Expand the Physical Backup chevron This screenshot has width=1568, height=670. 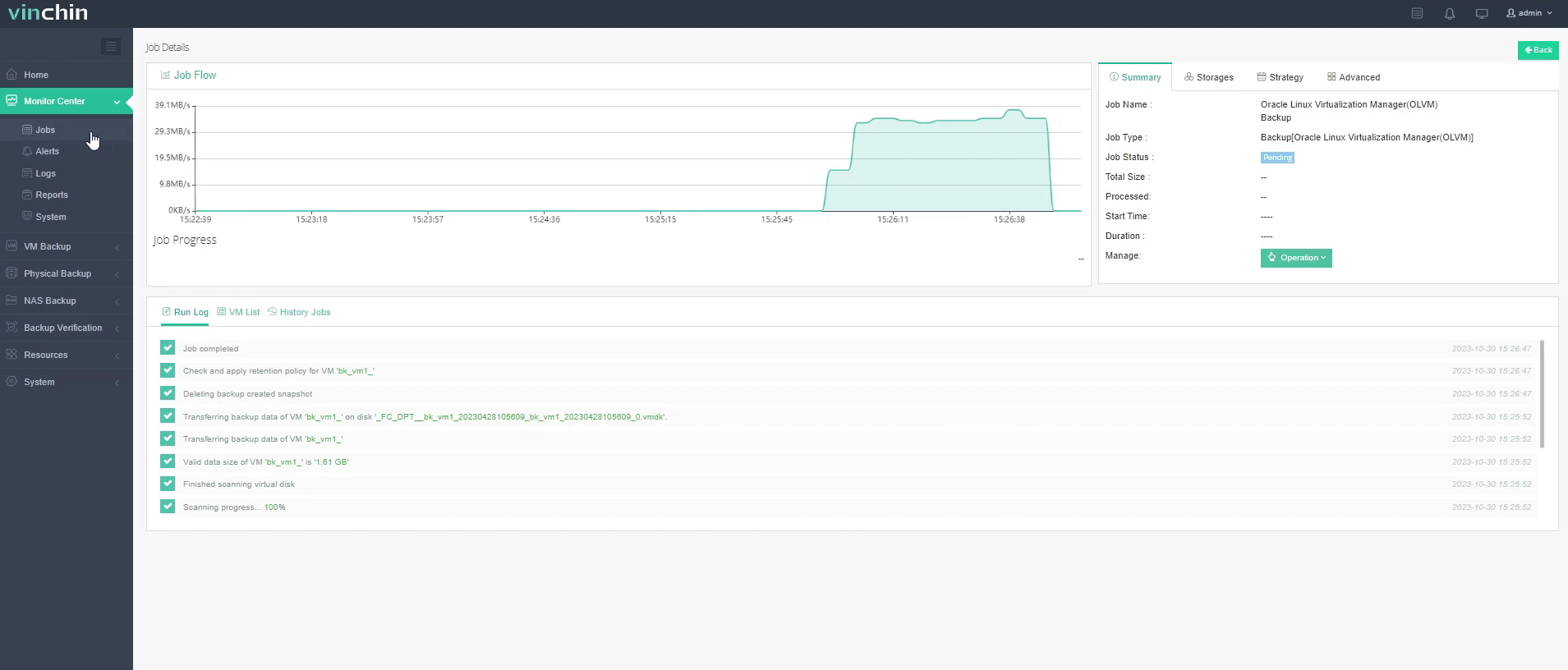[117, 274]
